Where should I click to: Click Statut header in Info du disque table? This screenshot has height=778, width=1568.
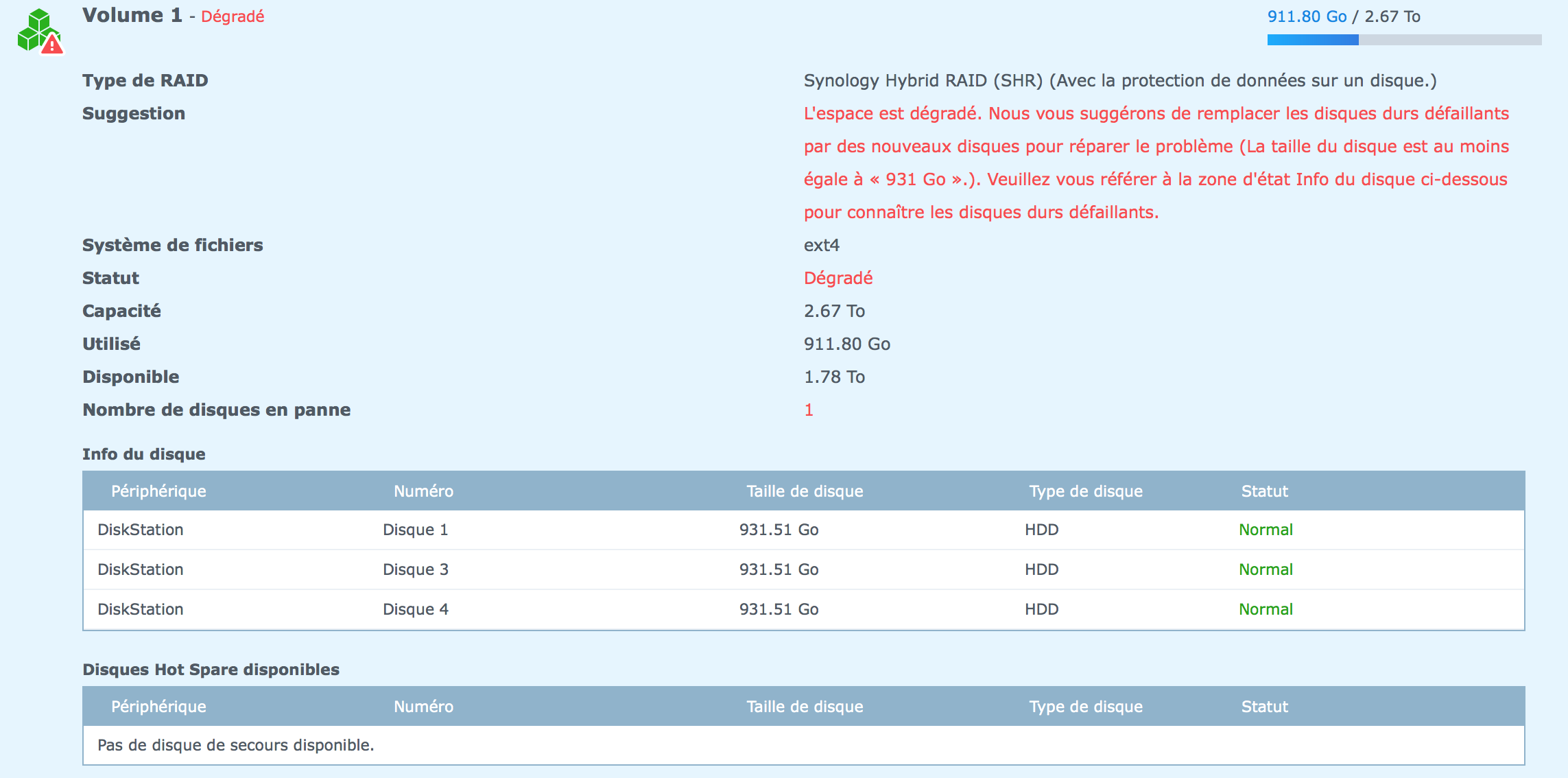(1265, 491)
